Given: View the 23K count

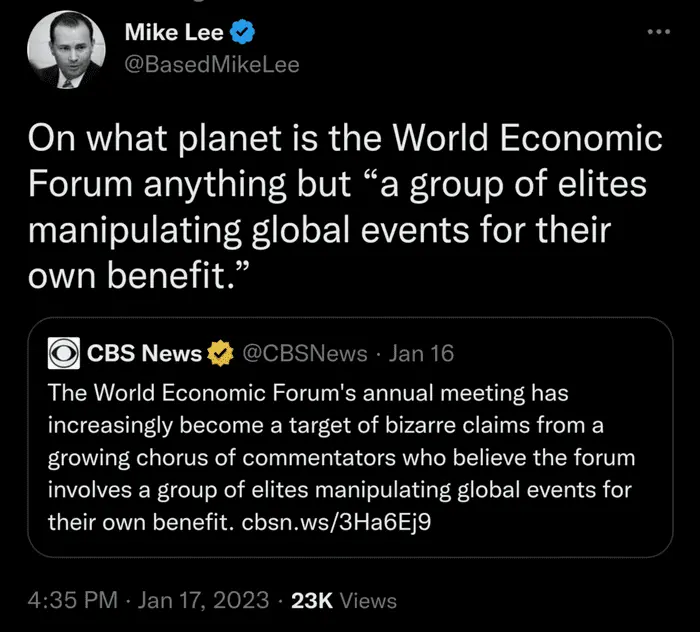Looking at the screenshot, I should pyautogui.click(x=311, y=601).
